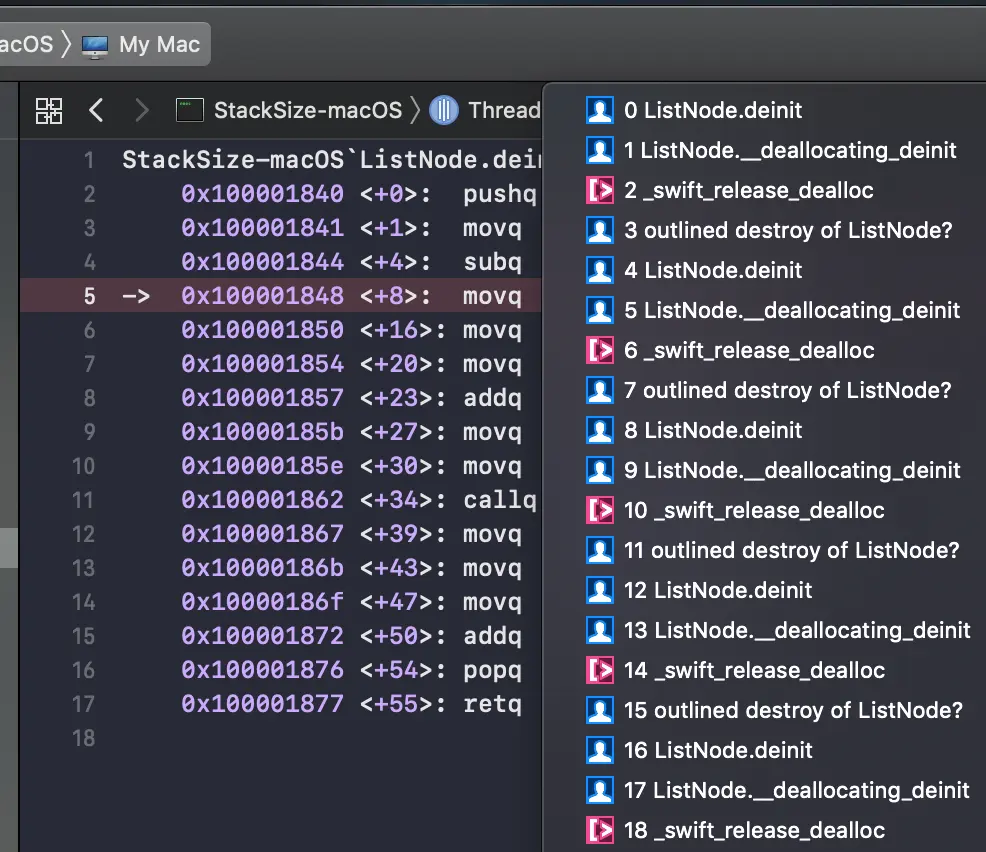Image resolution: width=986 pixels, height=852 pixels.
Task: Click user icon beside frame 16 ListNode.deinit
Action: click(600, 750)
